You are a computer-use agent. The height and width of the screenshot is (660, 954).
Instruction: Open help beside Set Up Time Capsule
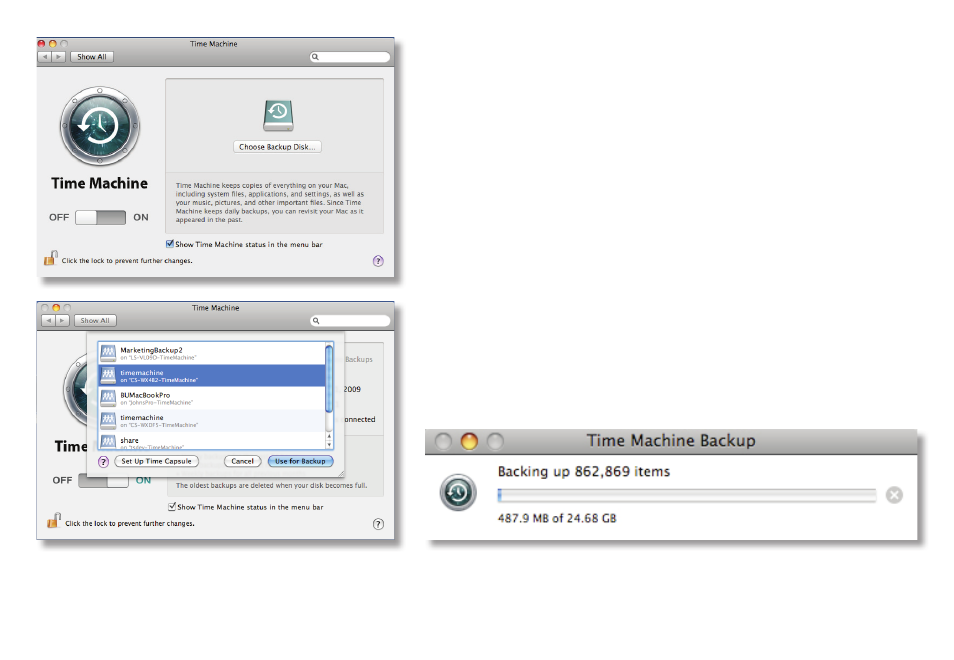(103, 462)
